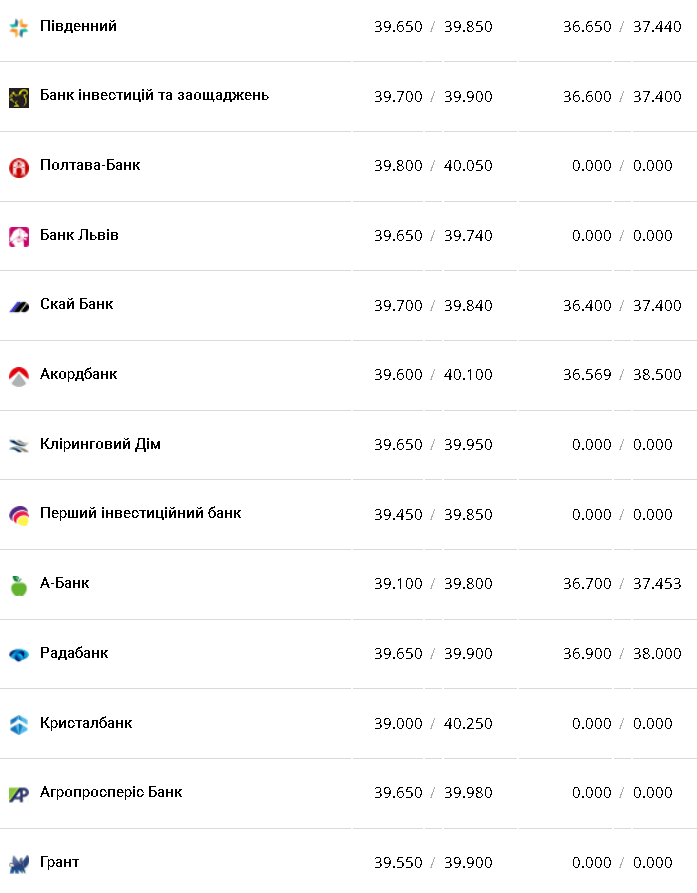Click Кристалбанк's 39.000 / 40.250 rate

pyautogui.click(x=433, y=724)
